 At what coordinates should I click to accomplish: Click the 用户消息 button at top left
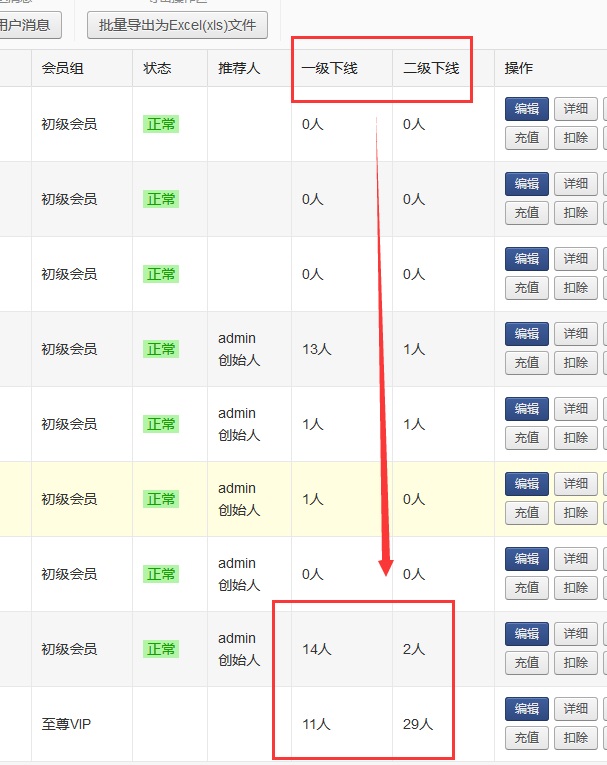30,25
